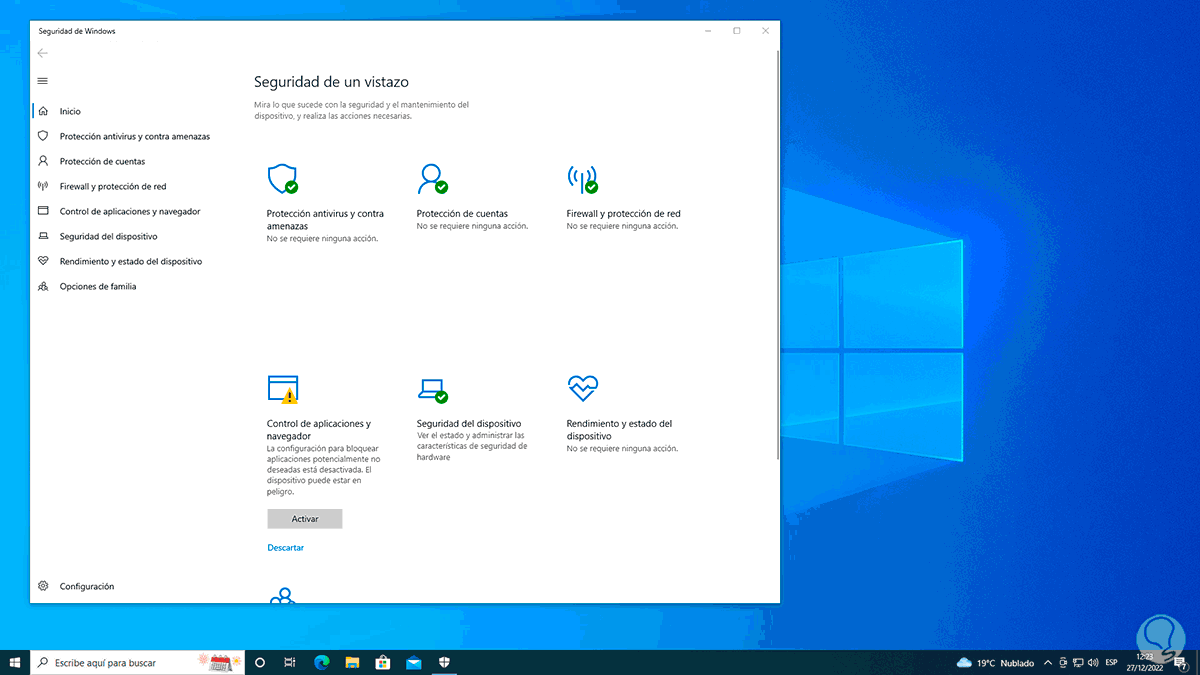Click the weather 19°C Nublado taskbar widget
The height and width of the screenshot is (675, 1200).
coord(994,662)
